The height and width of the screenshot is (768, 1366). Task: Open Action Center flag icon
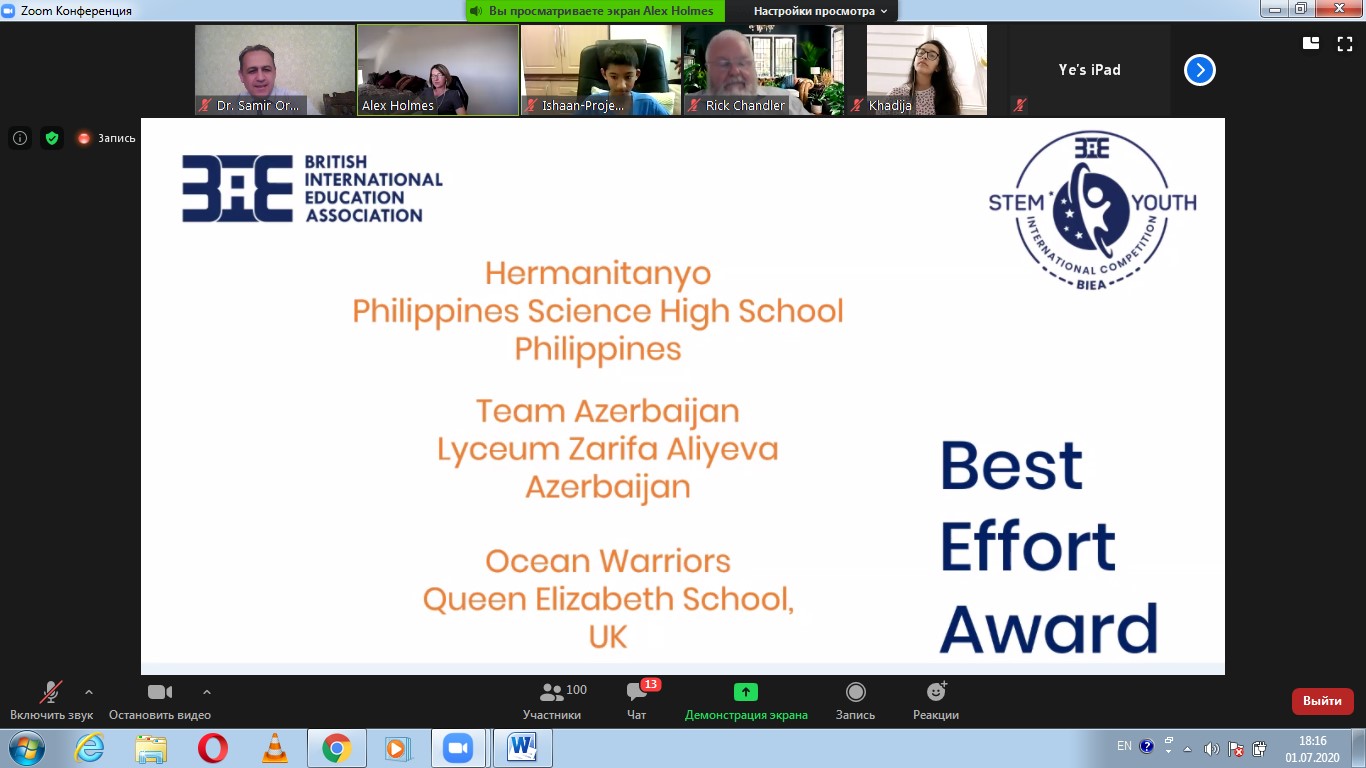(x=1236, y=749)
